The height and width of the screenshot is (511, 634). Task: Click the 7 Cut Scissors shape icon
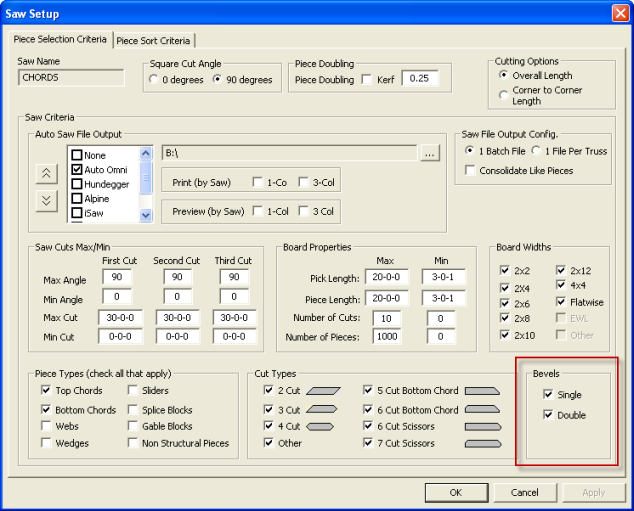coord(483,443)
